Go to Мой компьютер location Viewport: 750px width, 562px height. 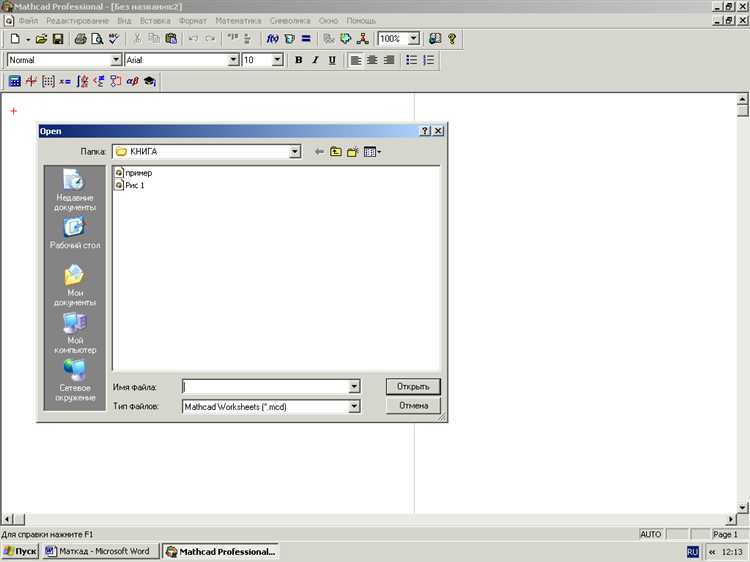point(75,333)
